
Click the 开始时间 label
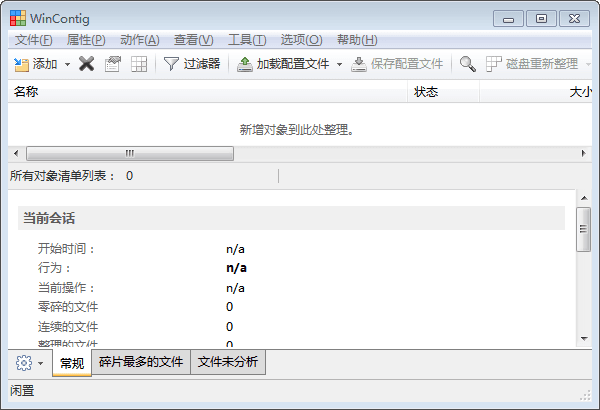tap(67, 249)
